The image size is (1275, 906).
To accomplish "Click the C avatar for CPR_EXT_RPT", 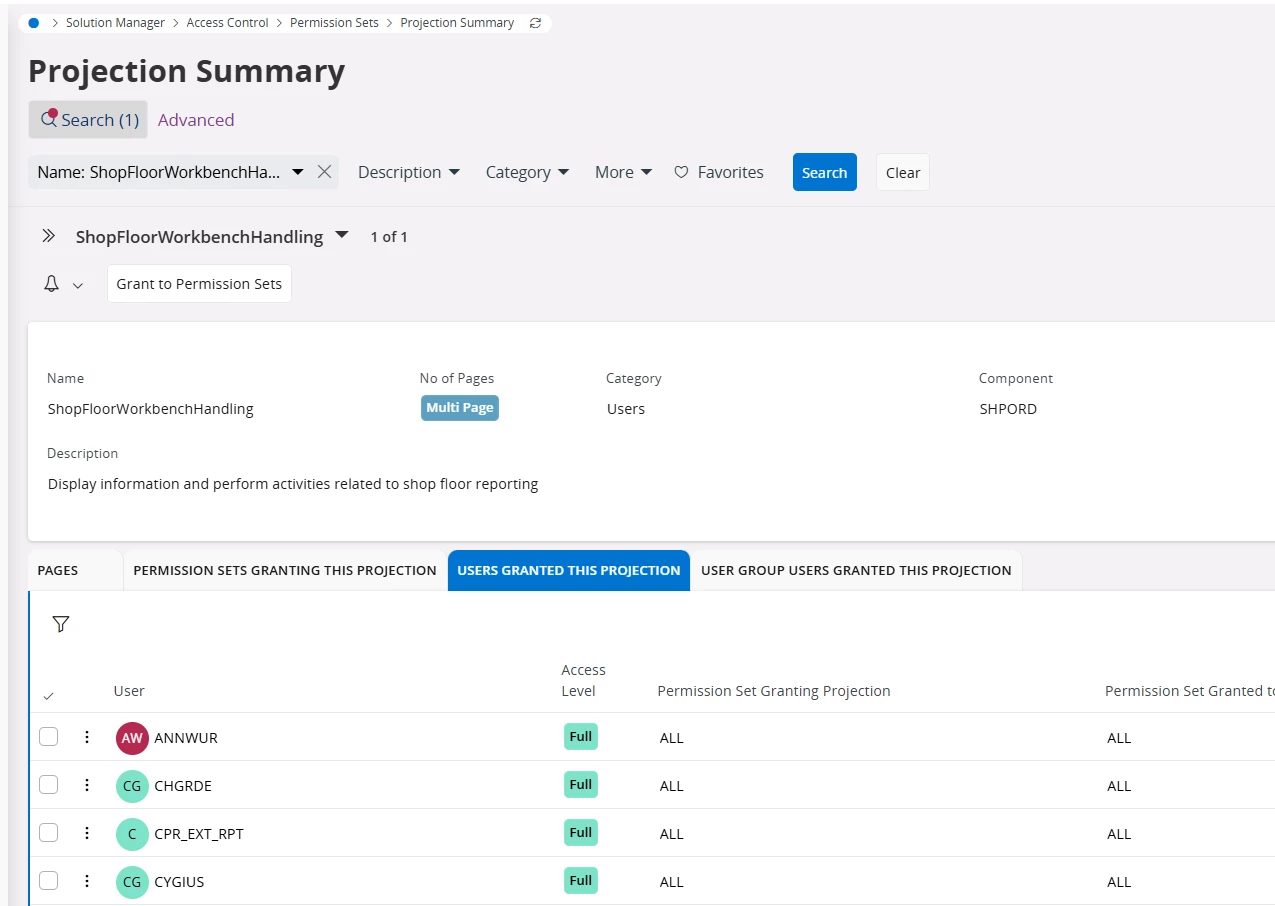I will [x=132, y=834].
